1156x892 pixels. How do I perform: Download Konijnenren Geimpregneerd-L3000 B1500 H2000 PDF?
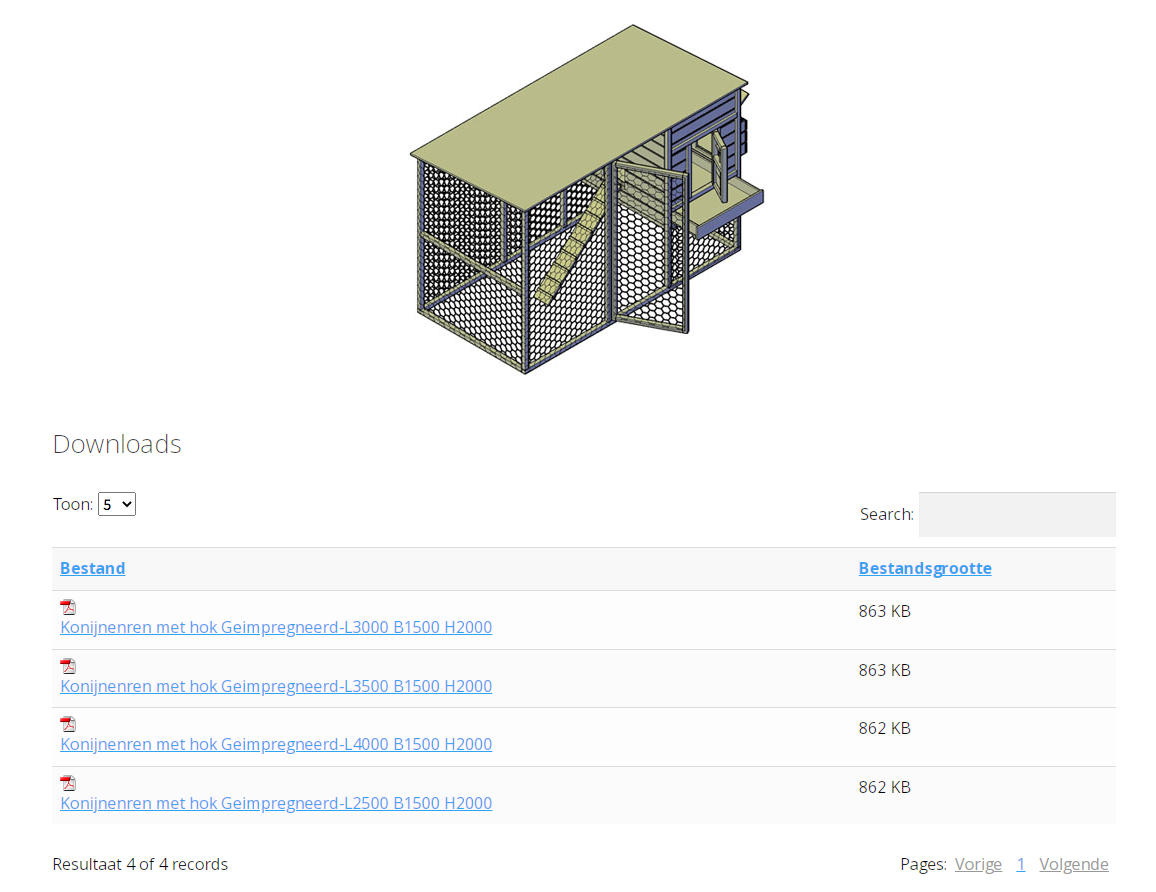[276, 628]
